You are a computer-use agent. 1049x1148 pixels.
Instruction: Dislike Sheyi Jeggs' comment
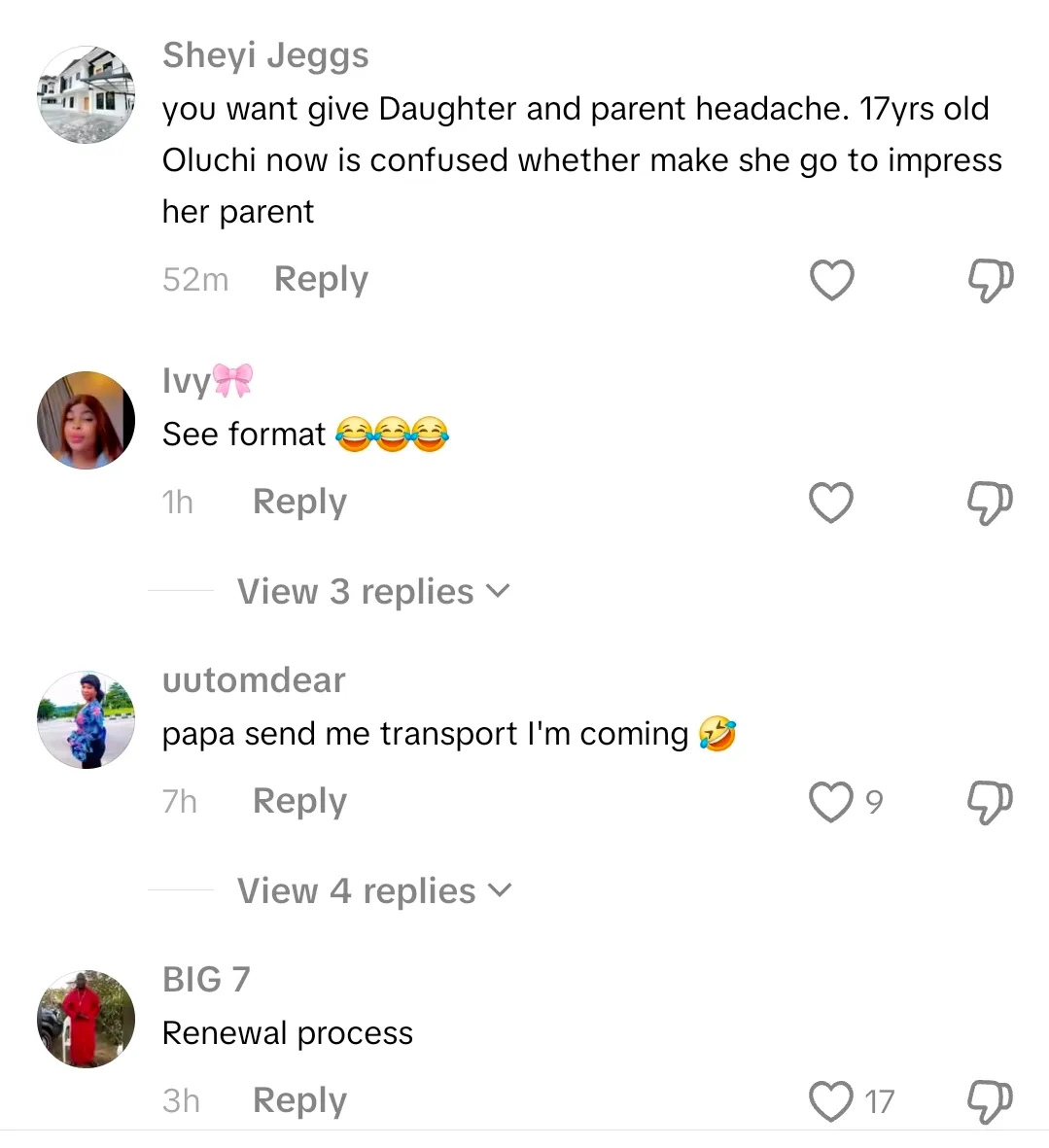pyautogui.click(x=990, y=281)
